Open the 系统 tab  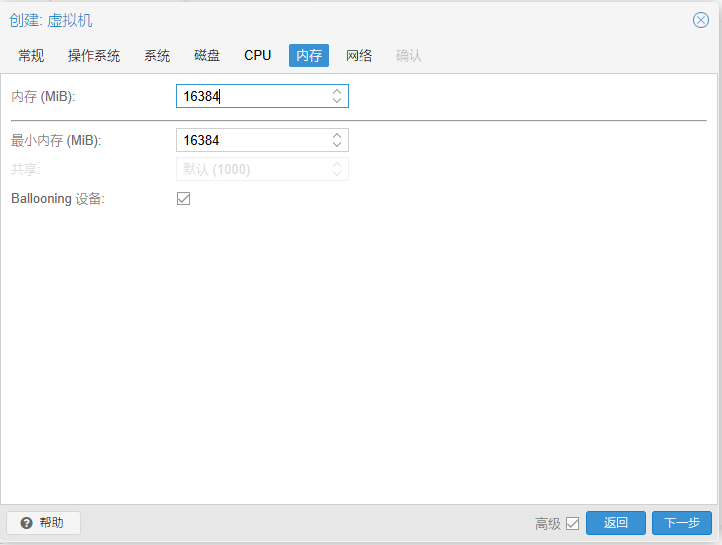click(157, 56)
